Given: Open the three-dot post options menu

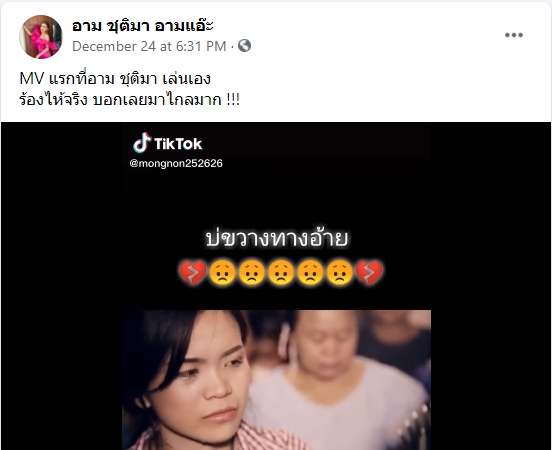Looking at the screenshot, I should [514, 35].
